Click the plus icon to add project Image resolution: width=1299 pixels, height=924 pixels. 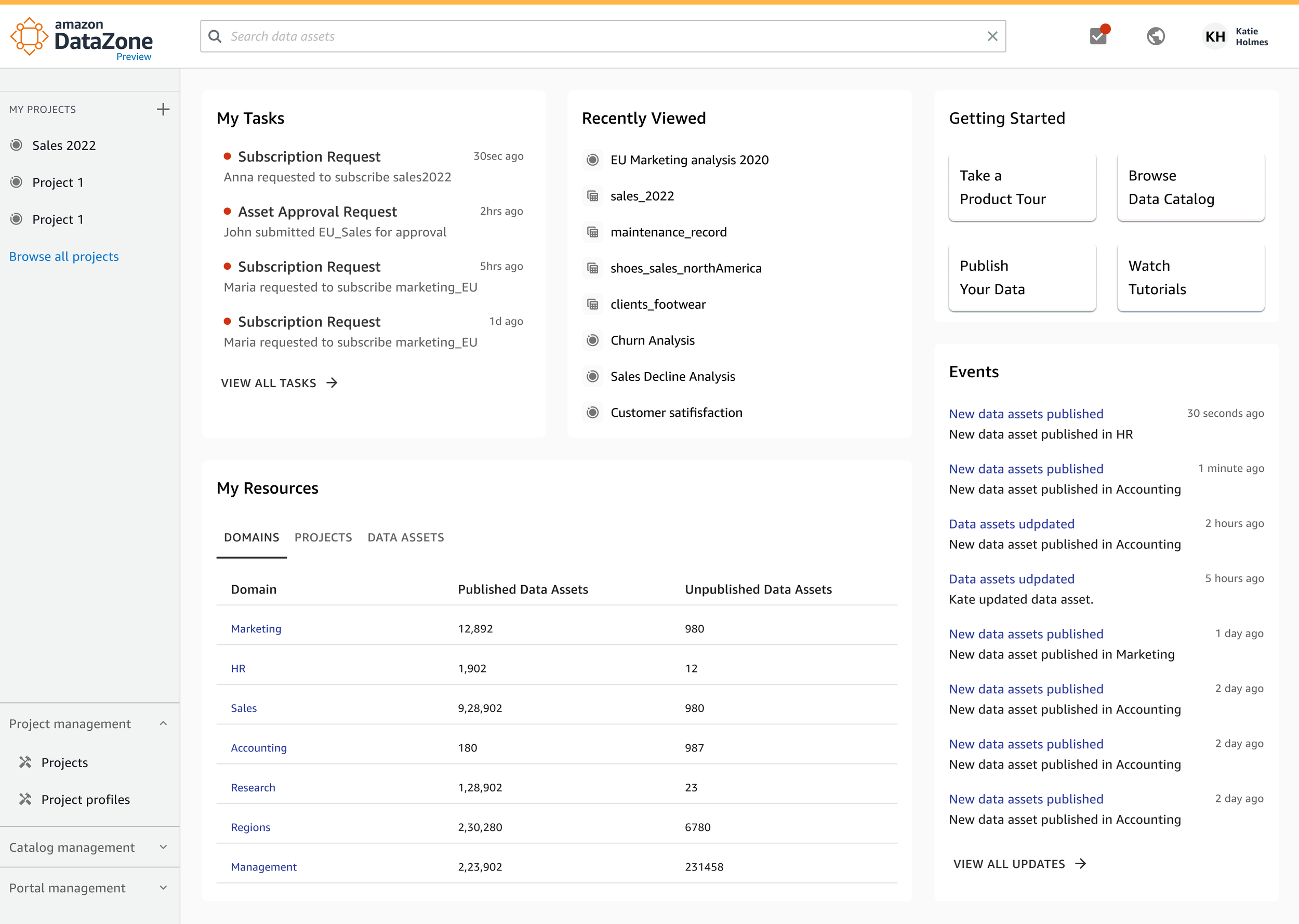pos(163,109)
